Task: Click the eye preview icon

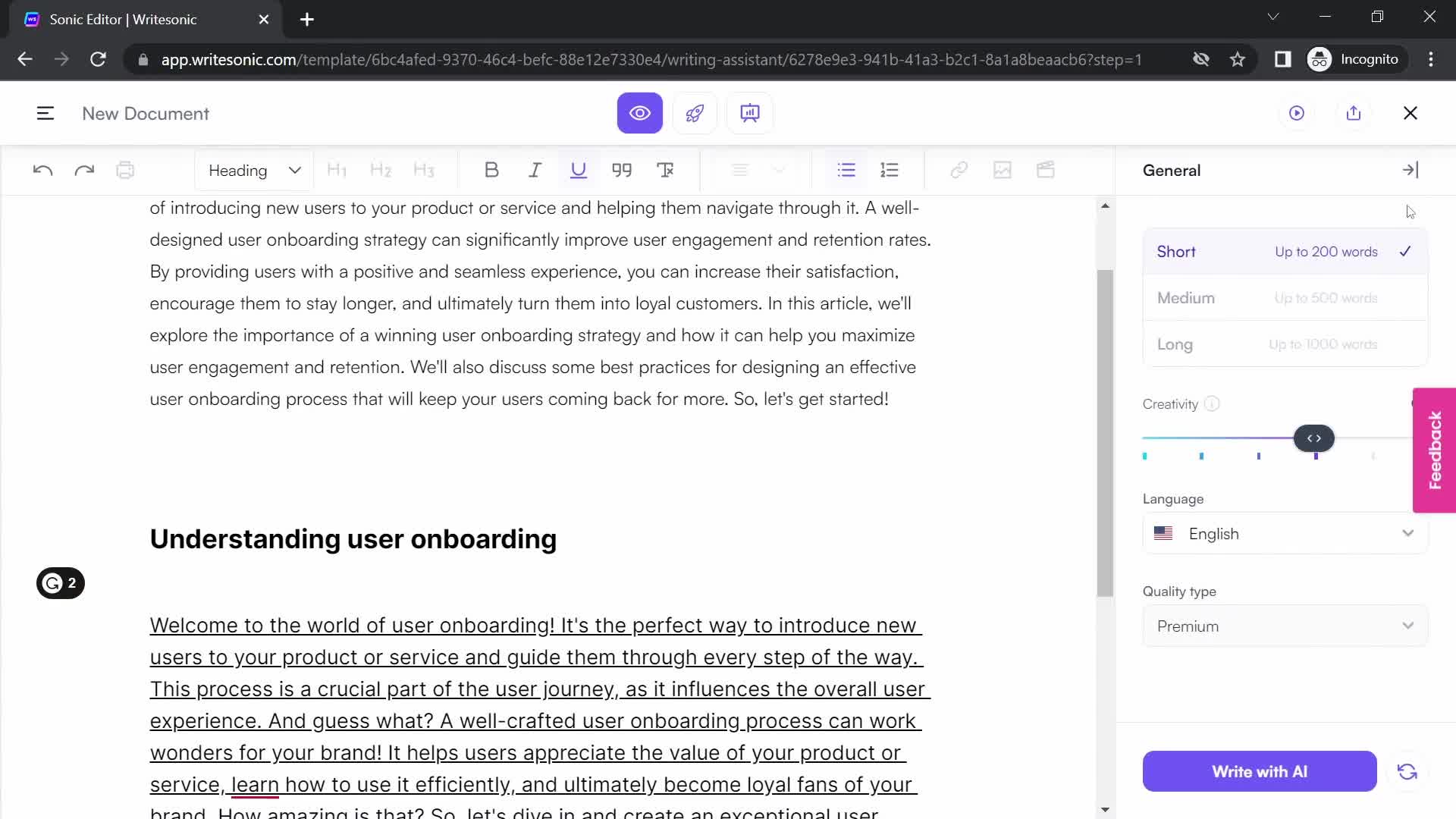Action: [x=640, y=113]
